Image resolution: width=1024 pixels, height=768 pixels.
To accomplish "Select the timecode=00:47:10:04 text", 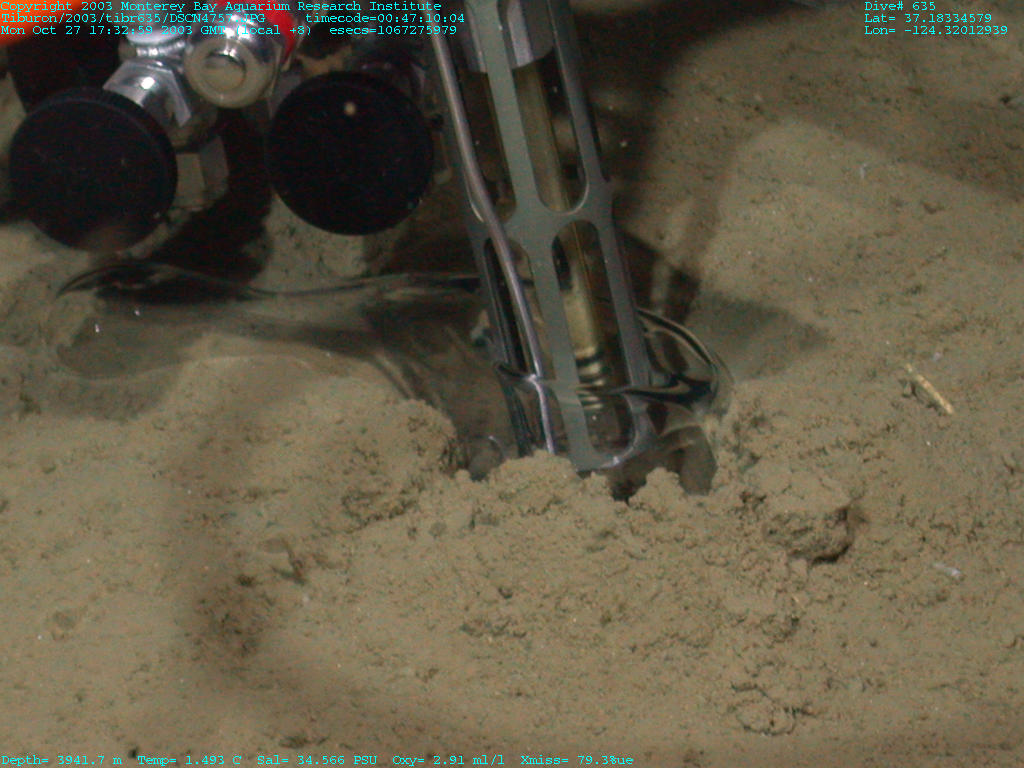I will 385,18.
